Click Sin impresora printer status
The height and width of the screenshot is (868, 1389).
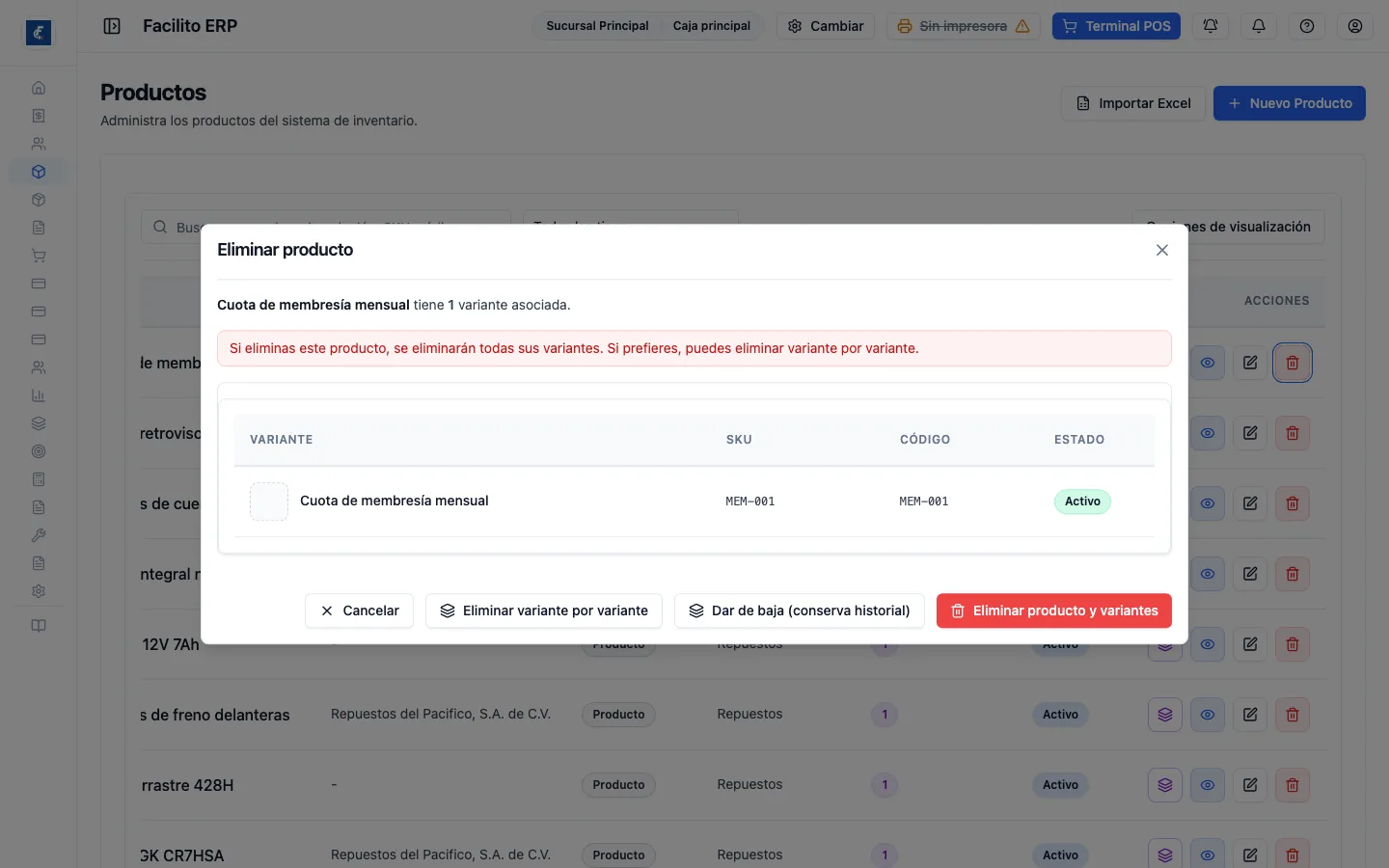[x=963, y=26]
